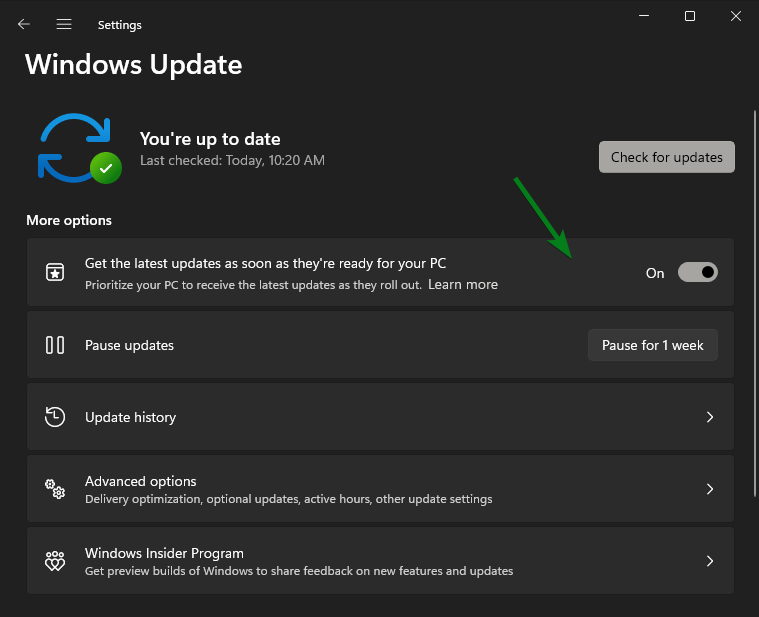Go back with the back arrow

pos(24,24)
